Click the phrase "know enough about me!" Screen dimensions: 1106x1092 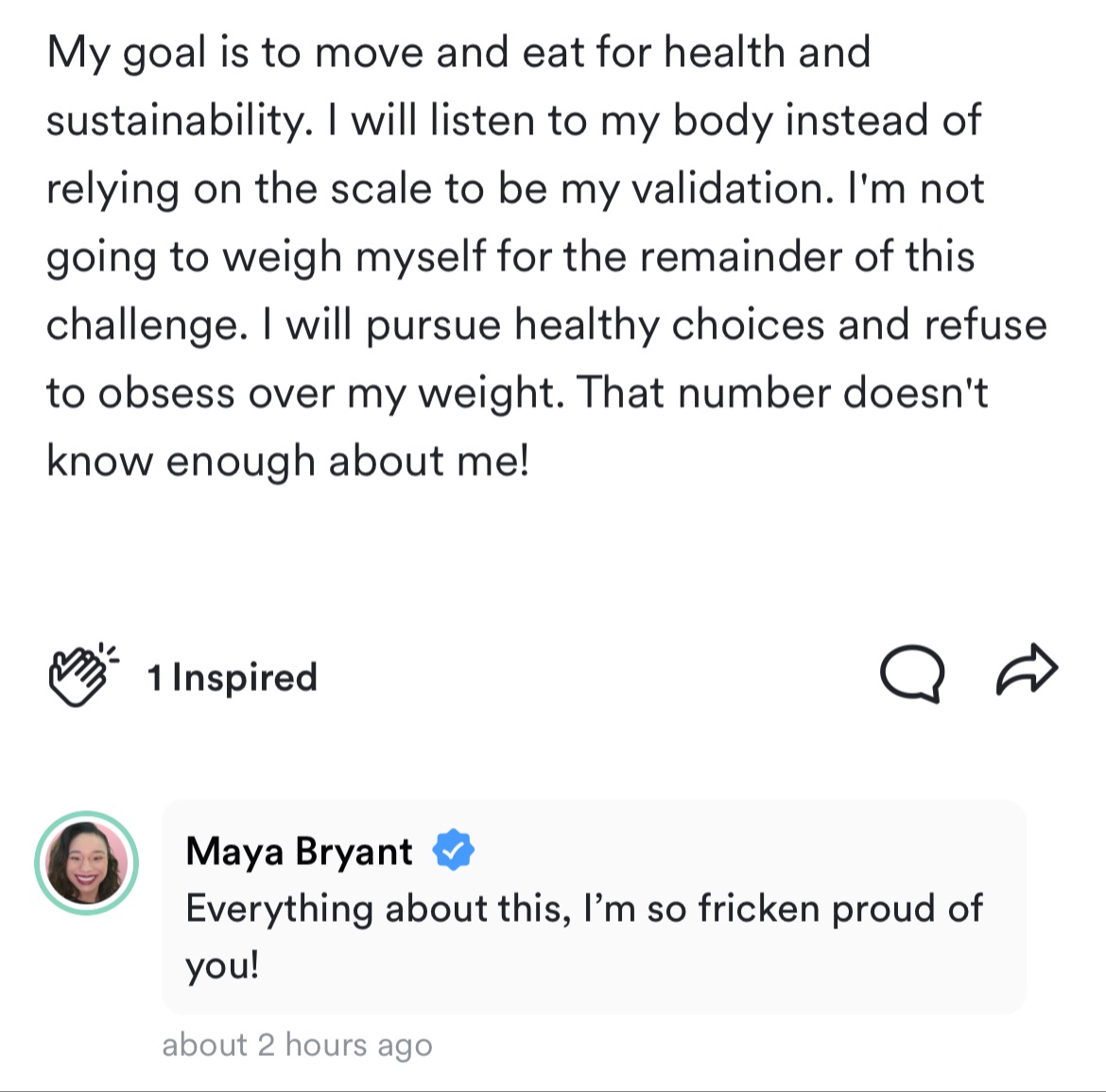tap(287, 461)
